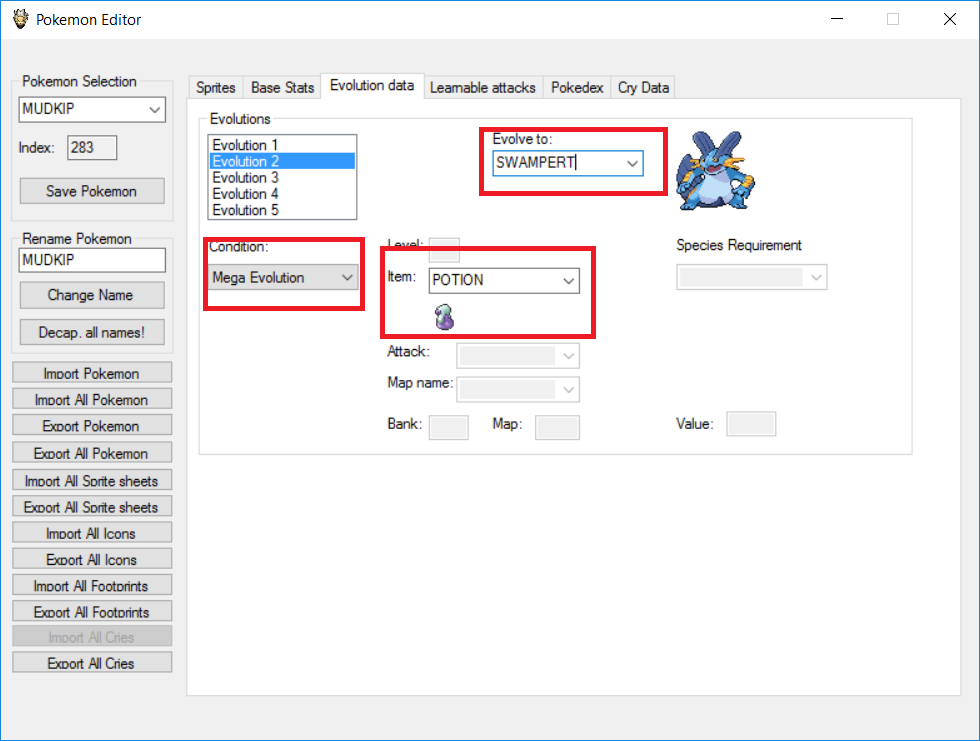980x741 pixels.
Task: Click the Potion item icon
Action: coord(444,317)
